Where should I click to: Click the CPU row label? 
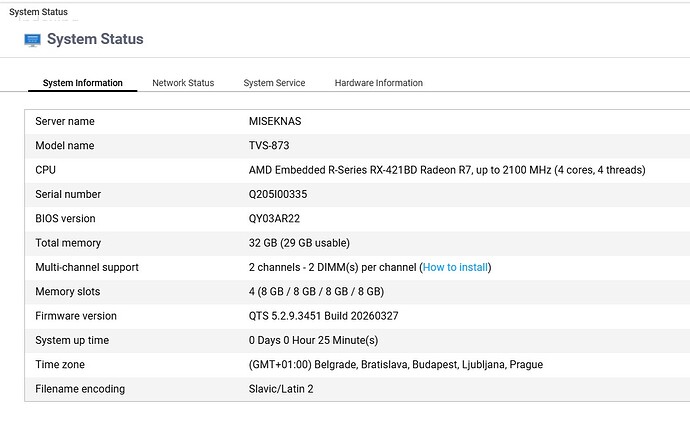[45, 170]
